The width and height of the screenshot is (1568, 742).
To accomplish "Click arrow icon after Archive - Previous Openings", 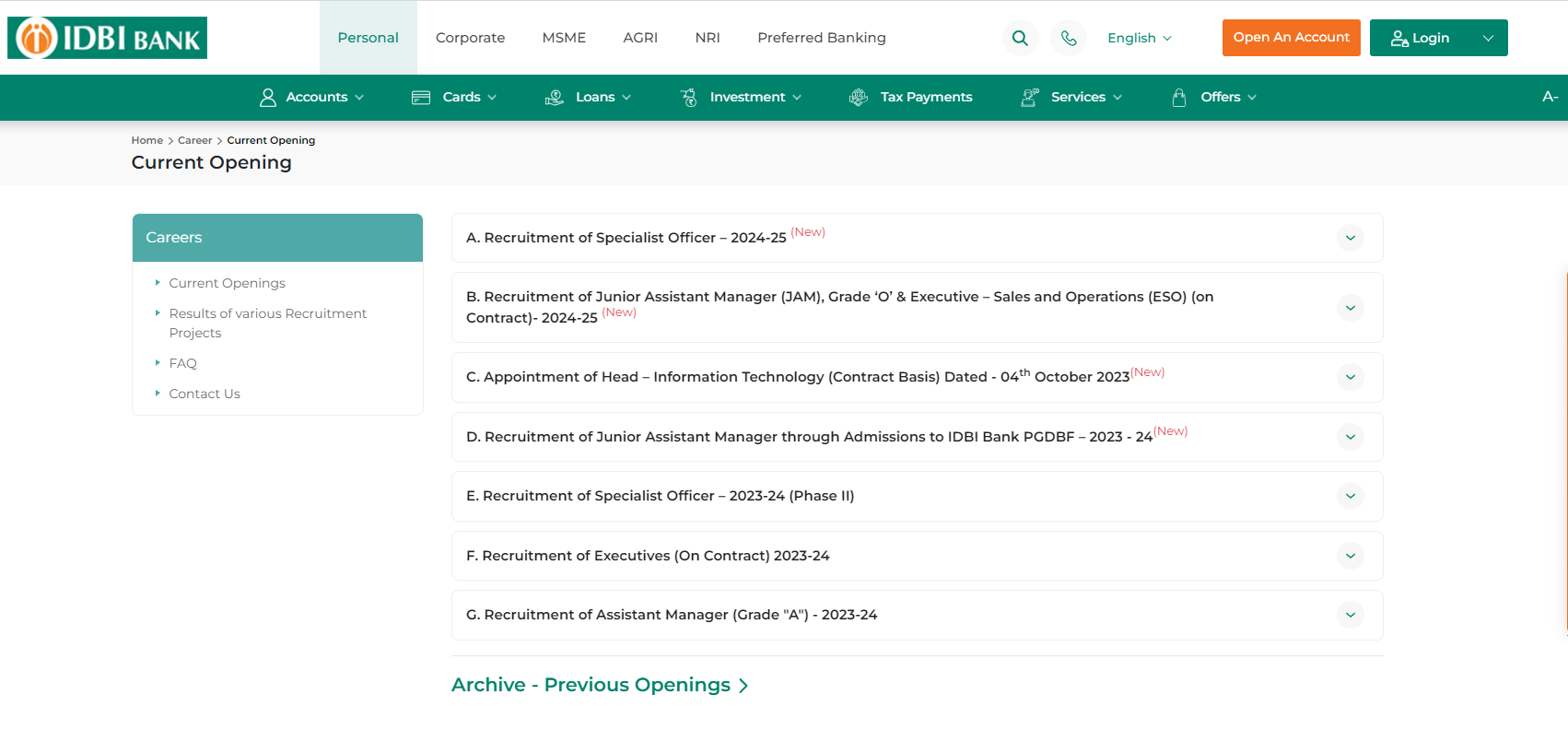I will tap(743, 686).
